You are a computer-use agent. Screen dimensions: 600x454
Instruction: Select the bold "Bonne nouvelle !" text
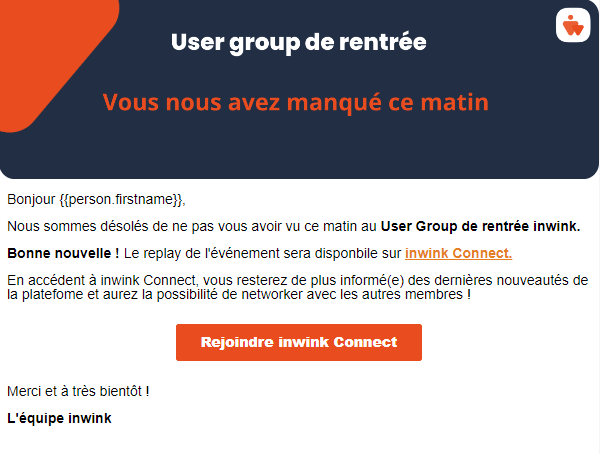pos(63,253)
